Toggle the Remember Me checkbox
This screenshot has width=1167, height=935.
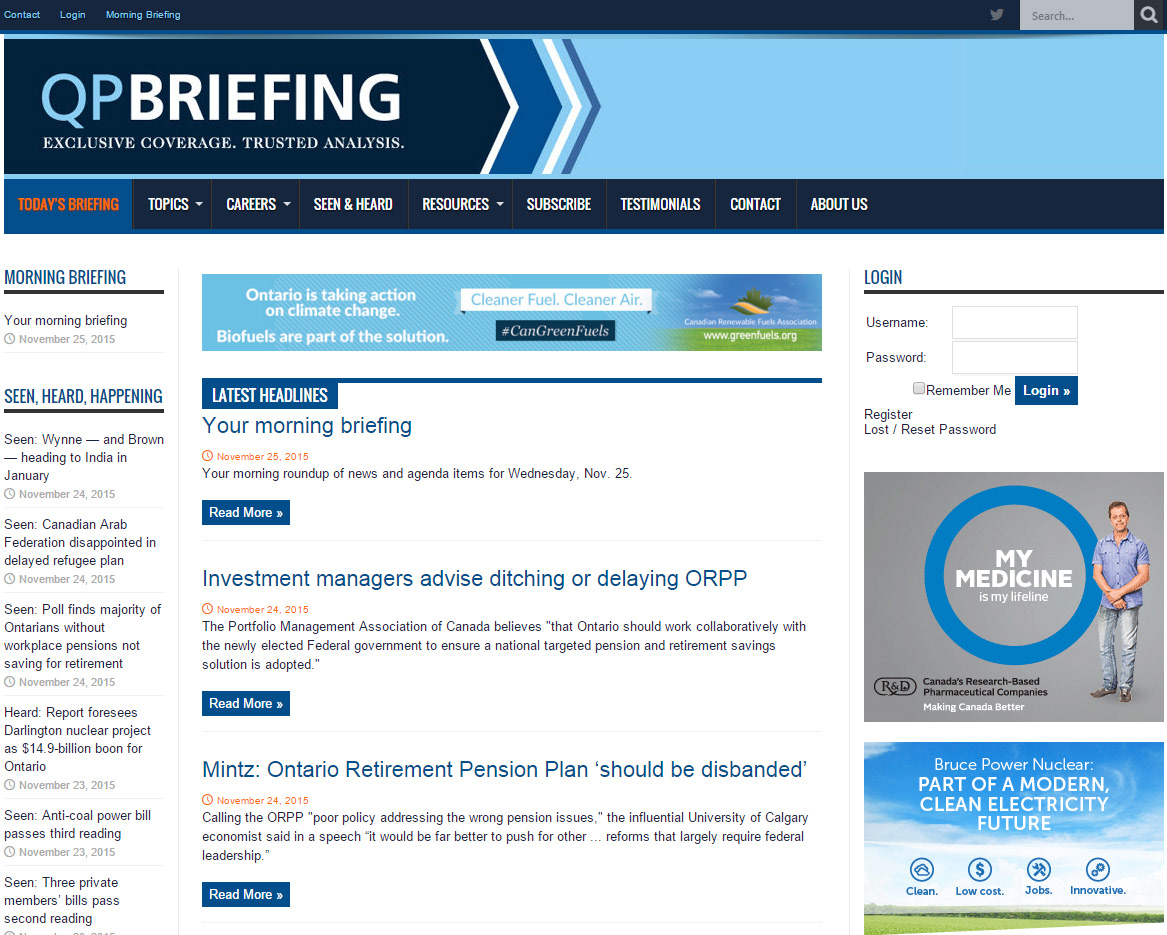tap(919, 389)
